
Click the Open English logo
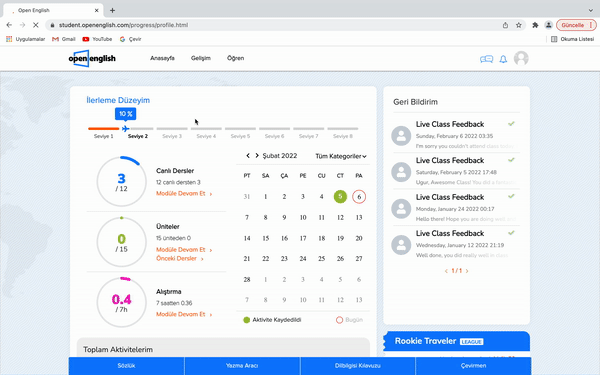[x=92, y=59]
